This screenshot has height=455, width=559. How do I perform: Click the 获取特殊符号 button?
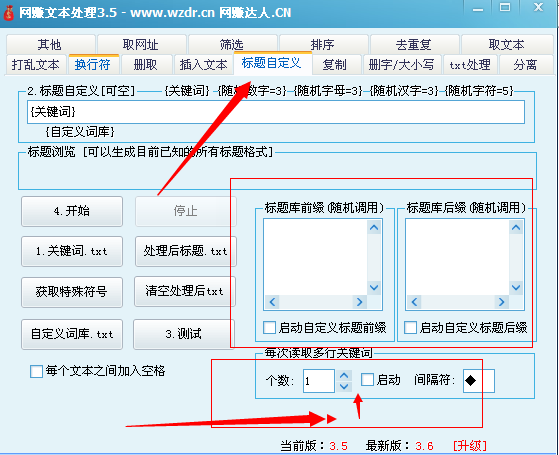72,292
